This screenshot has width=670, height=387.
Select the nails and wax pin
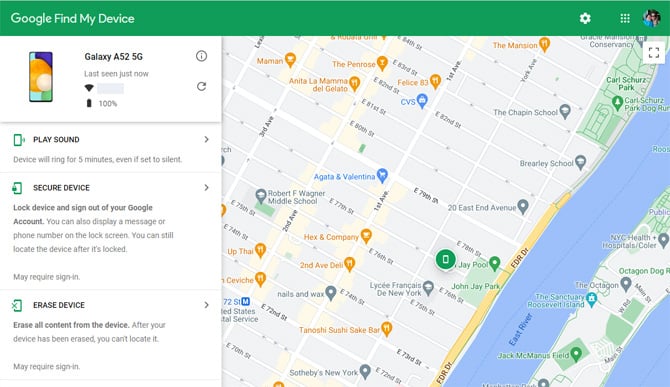pos(330,293)
